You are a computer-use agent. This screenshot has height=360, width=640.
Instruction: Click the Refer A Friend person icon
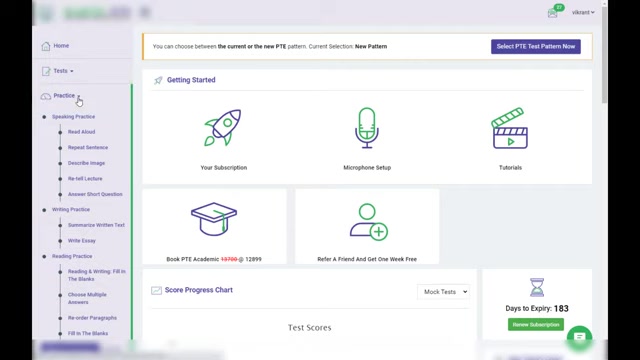(x=369, y=222)
